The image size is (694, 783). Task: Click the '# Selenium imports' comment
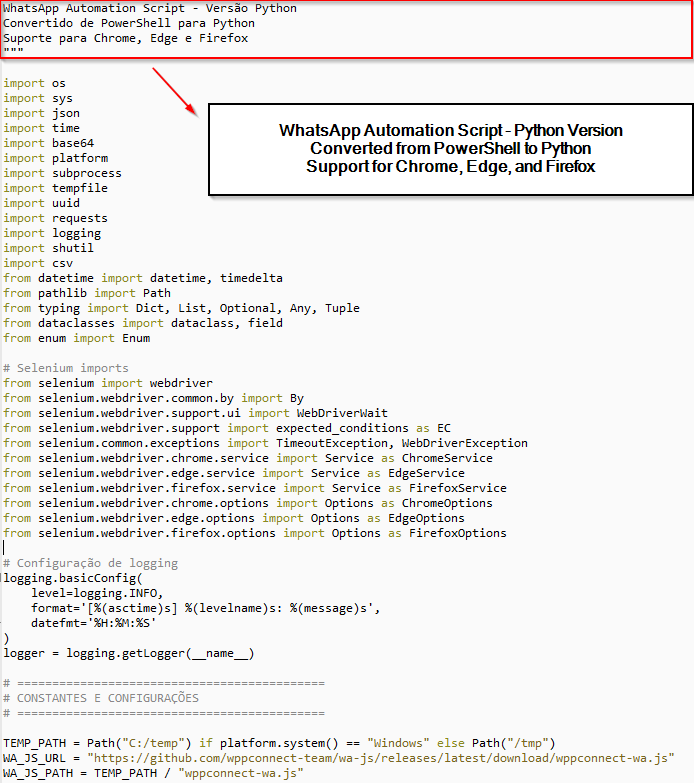pyautogui.click(x=66, y=368)
